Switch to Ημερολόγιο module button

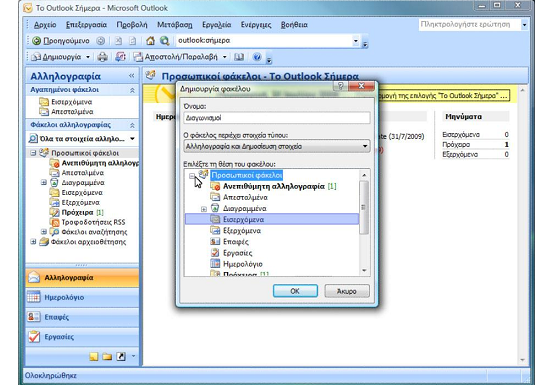click(82, 298)
